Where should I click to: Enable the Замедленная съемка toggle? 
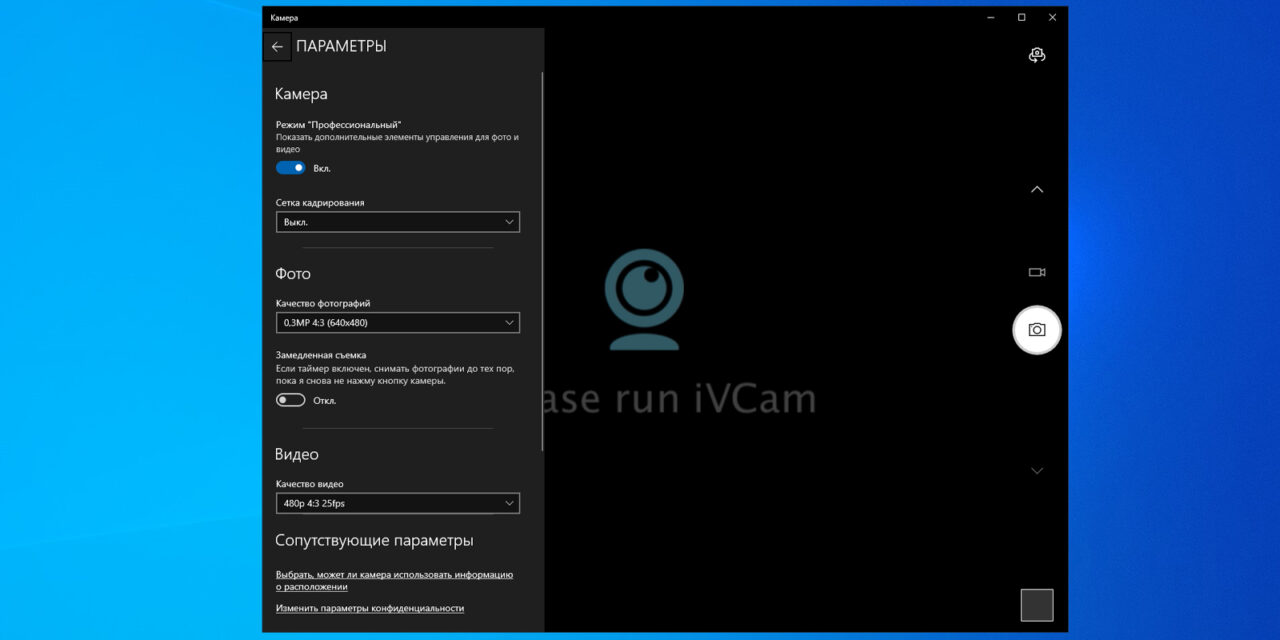(291, 400)
